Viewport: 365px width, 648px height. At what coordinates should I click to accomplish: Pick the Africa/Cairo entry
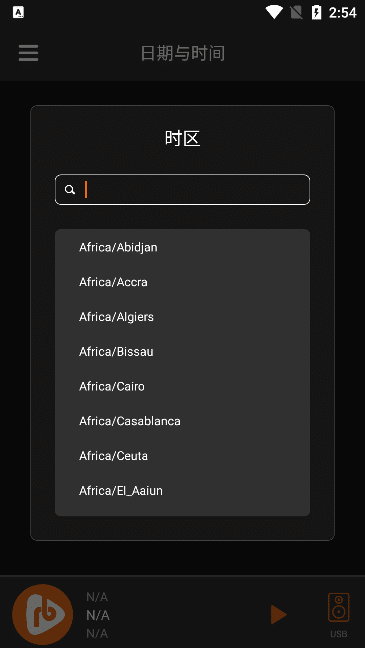coord(182,386)
